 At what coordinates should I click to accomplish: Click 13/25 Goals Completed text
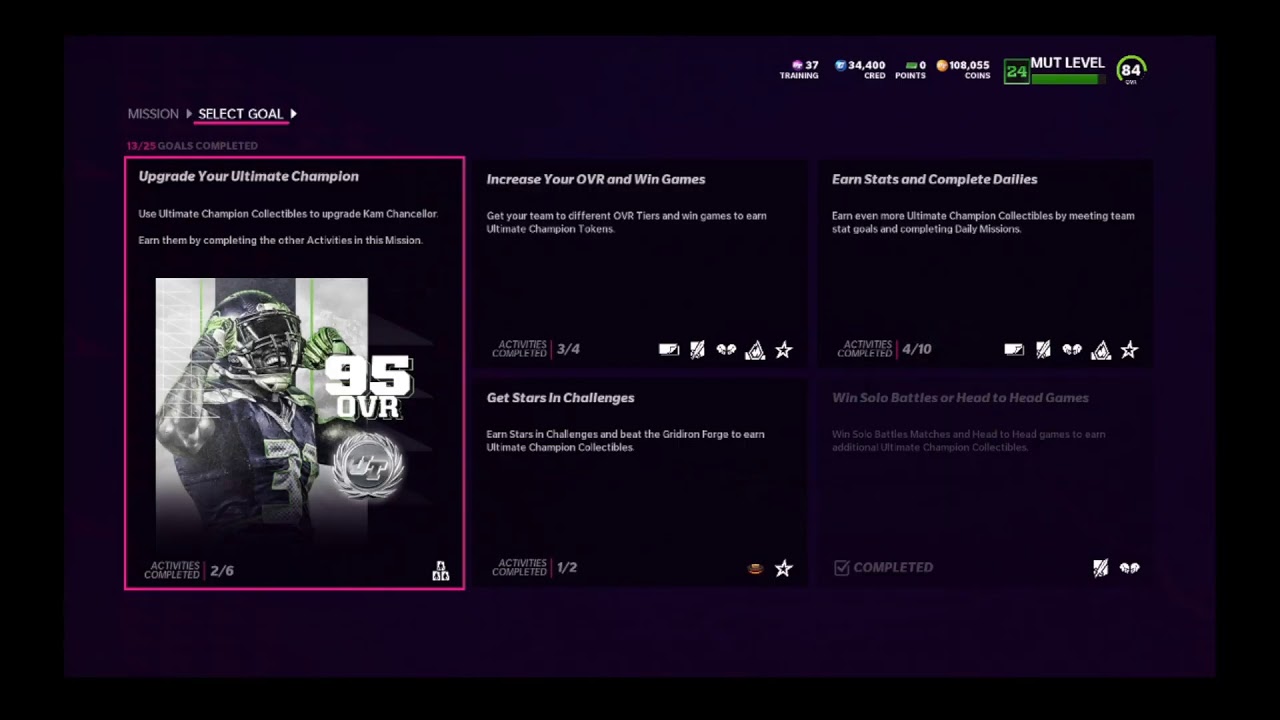[x=192, y=146]
